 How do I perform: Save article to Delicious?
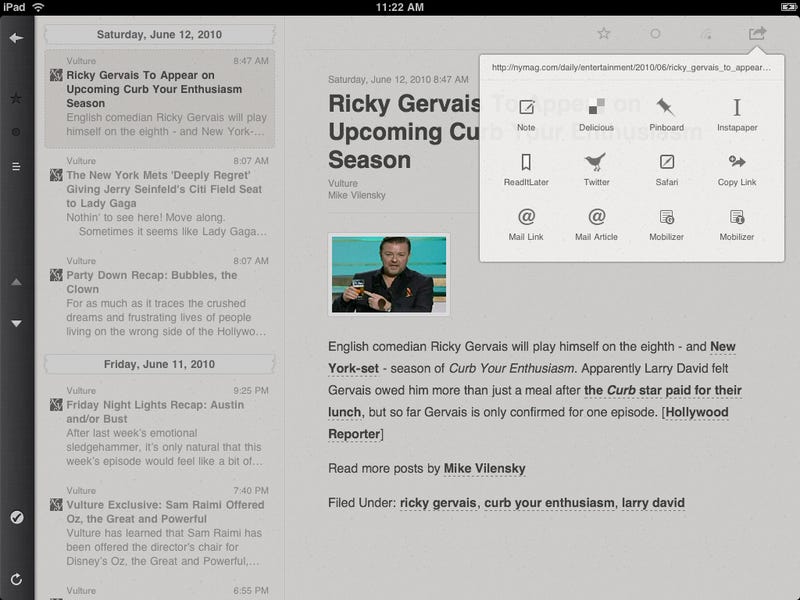click(x=596, y=115)
